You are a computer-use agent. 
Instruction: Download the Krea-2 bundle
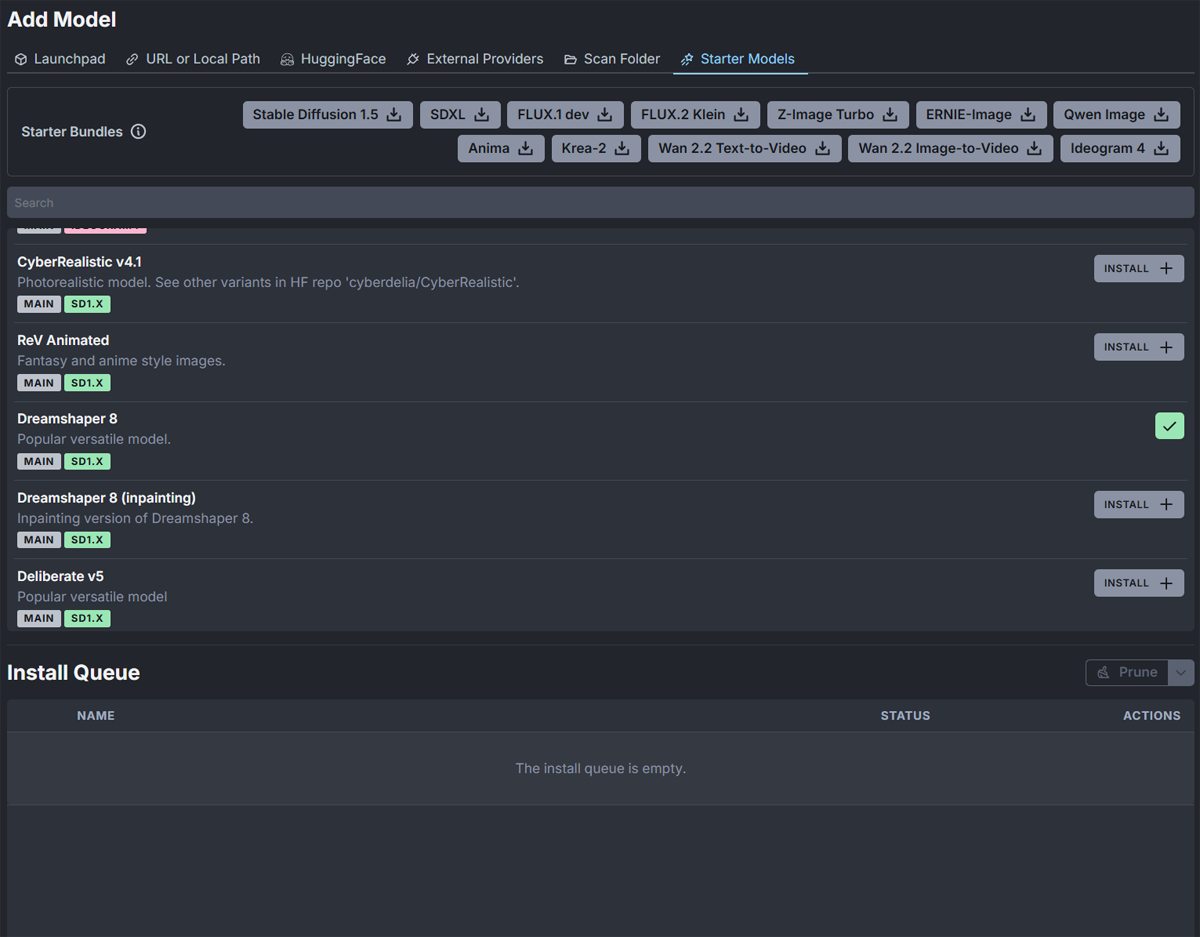(x=596, y=149)
